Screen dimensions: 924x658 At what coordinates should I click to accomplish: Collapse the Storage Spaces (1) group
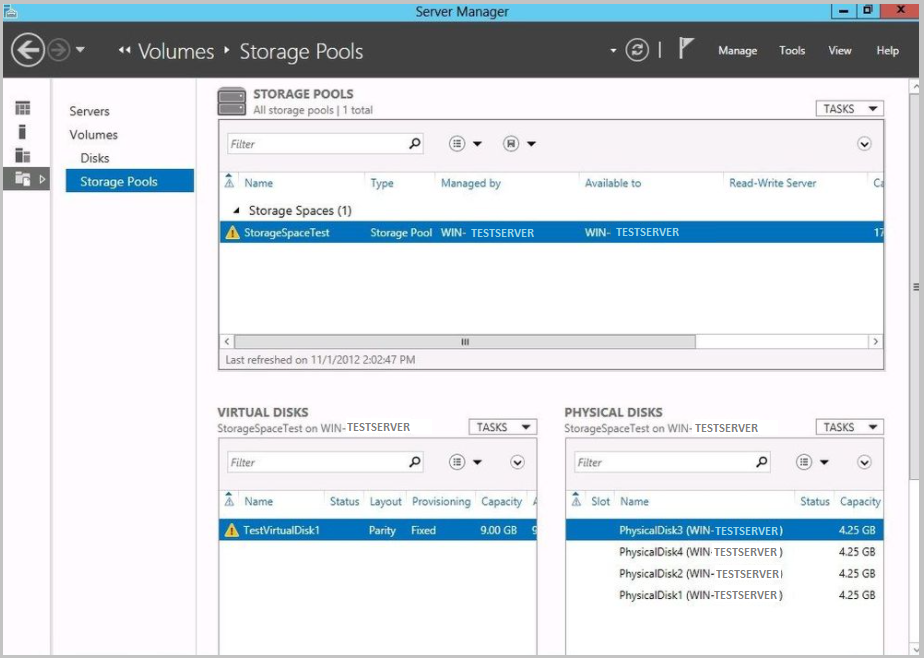point(237,211)
